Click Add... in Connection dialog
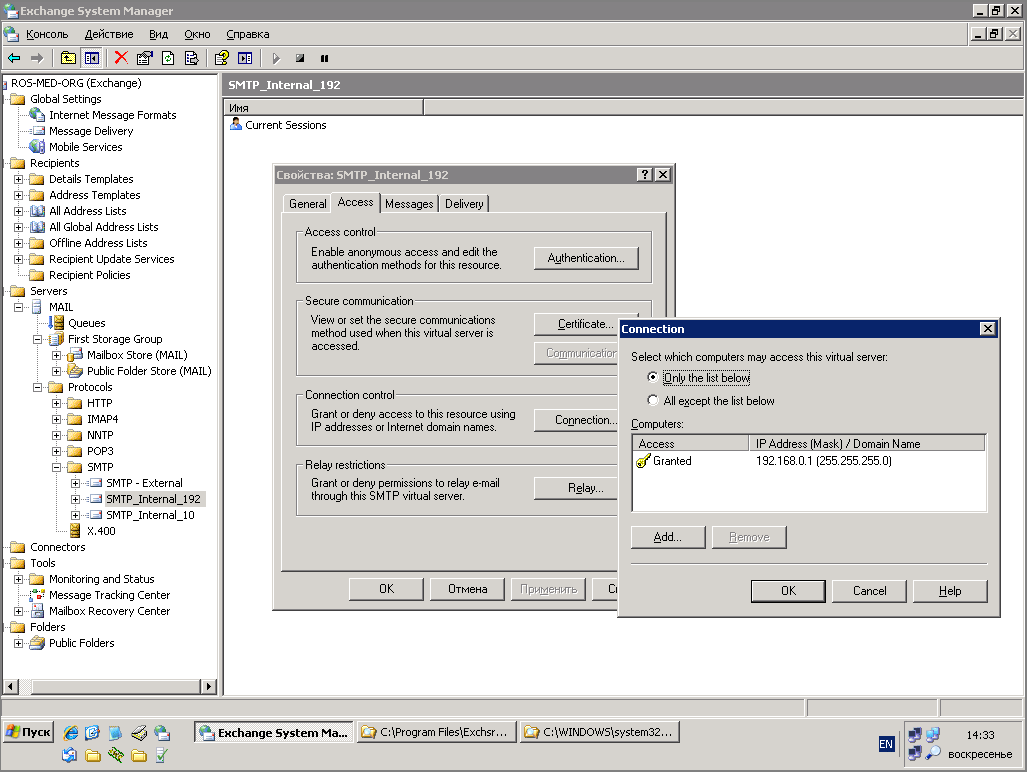The height and width of the screenshot is (772, 1027). (668, 537)
